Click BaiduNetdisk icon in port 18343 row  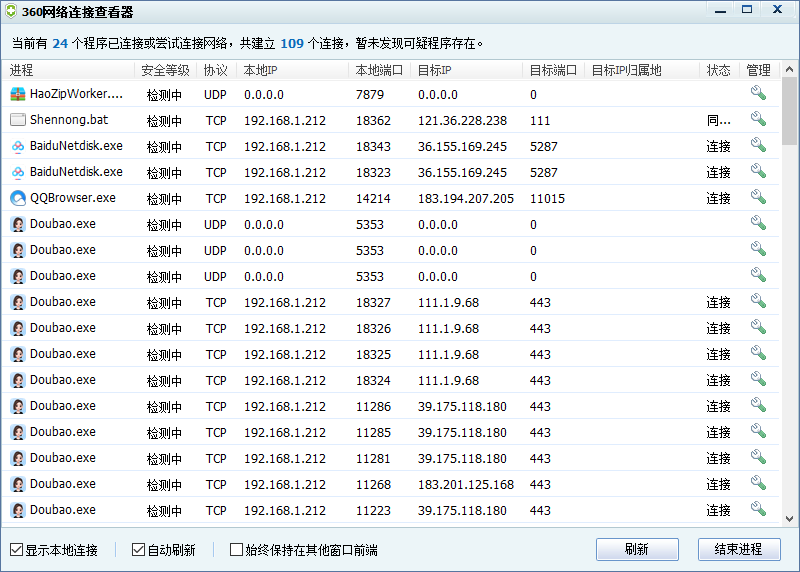tap(18, 146)
